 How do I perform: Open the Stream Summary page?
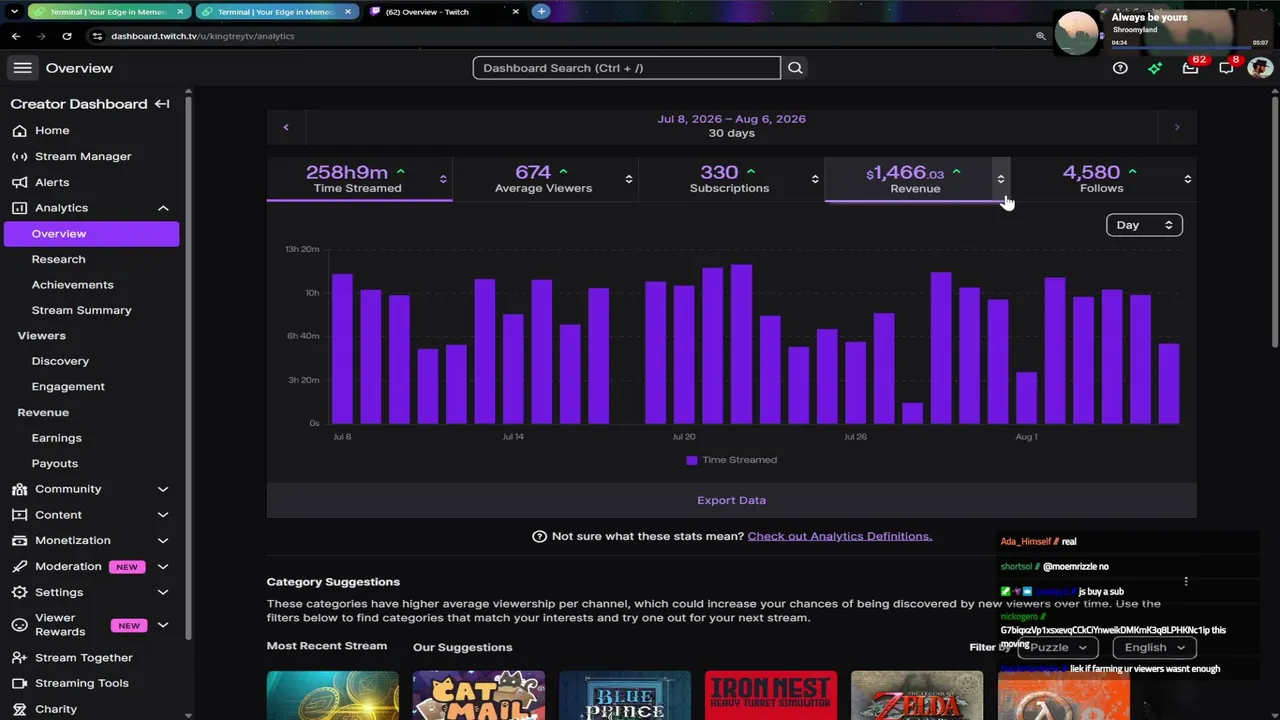pos(81,310)
